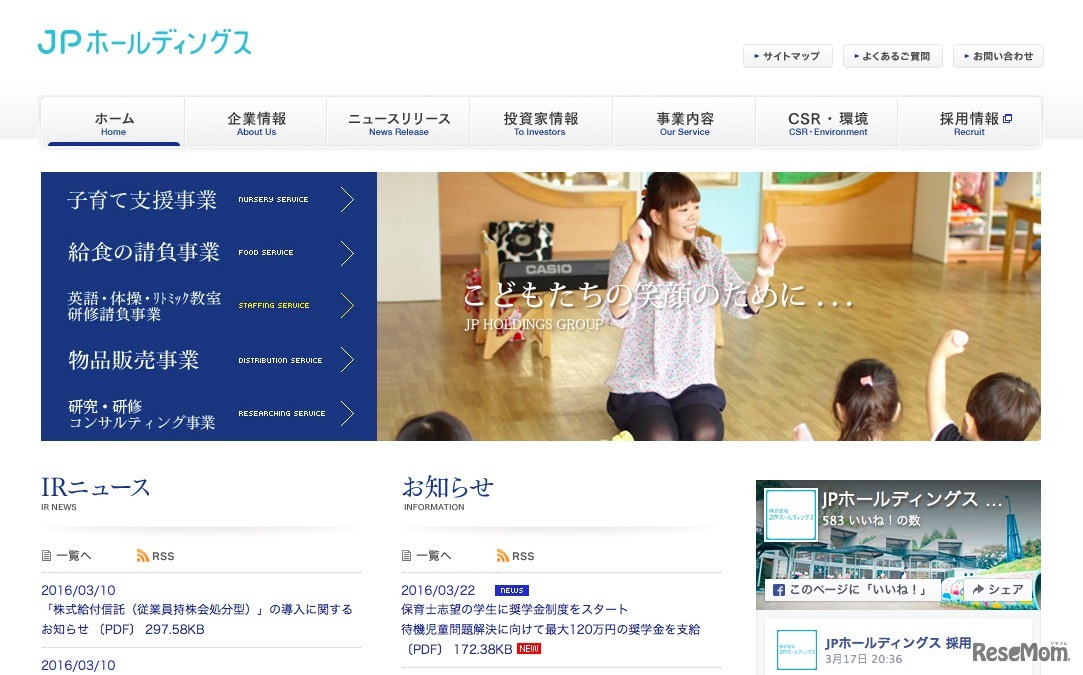Viewport: 1083px width, 675px height.
Task: Click the Facebook シェア share button
Action: point(997,589)
